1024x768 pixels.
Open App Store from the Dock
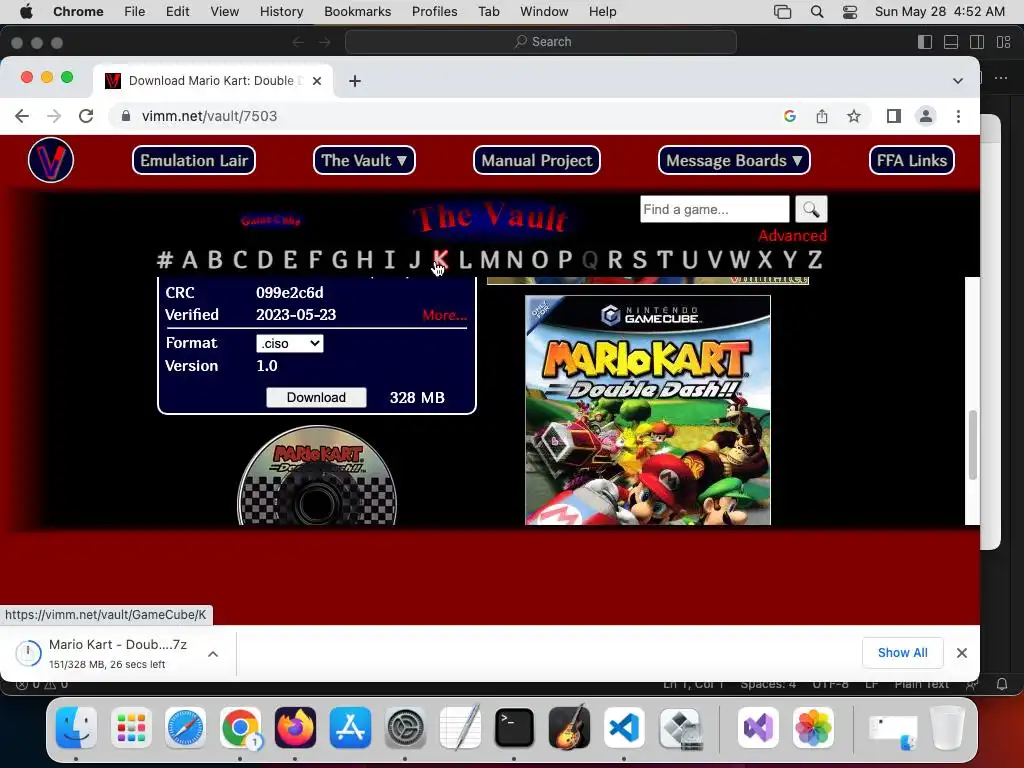[350, 728]
